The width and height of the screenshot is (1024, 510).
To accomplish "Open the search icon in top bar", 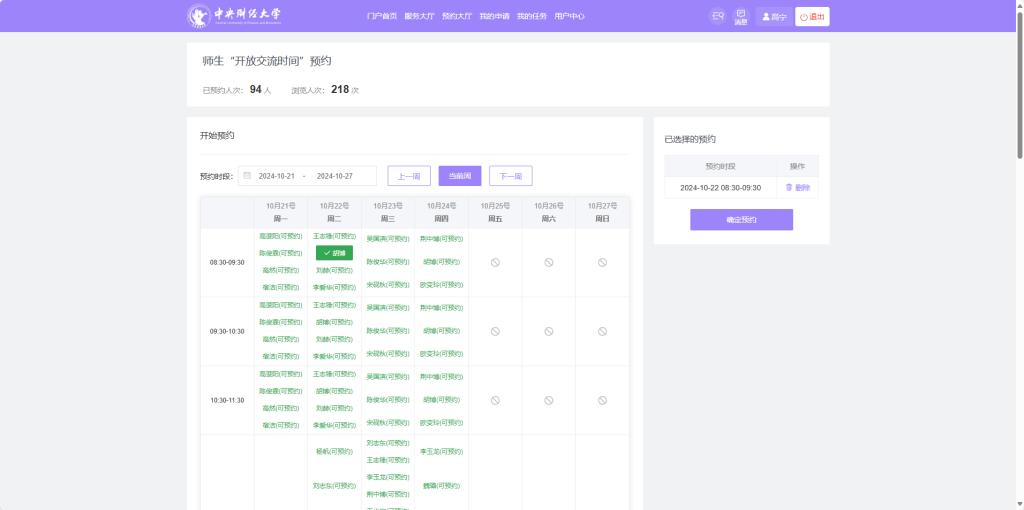I will 718,16.
